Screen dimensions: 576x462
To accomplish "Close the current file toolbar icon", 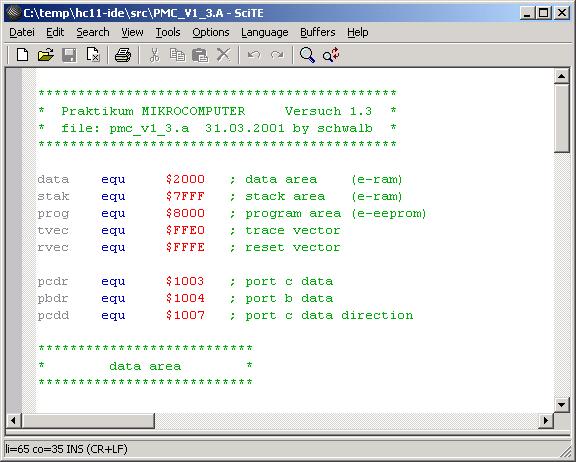I will (93, 55).
